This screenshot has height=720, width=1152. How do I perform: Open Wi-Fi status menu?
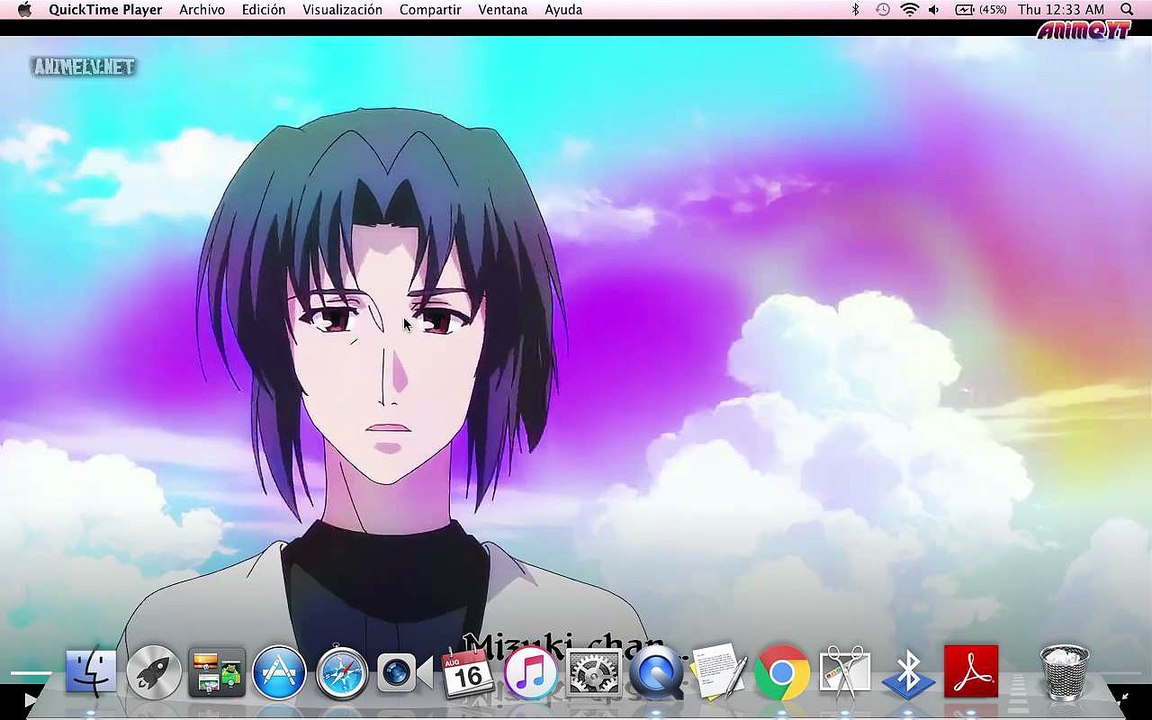pyautogui.click(x=910, y=10)
